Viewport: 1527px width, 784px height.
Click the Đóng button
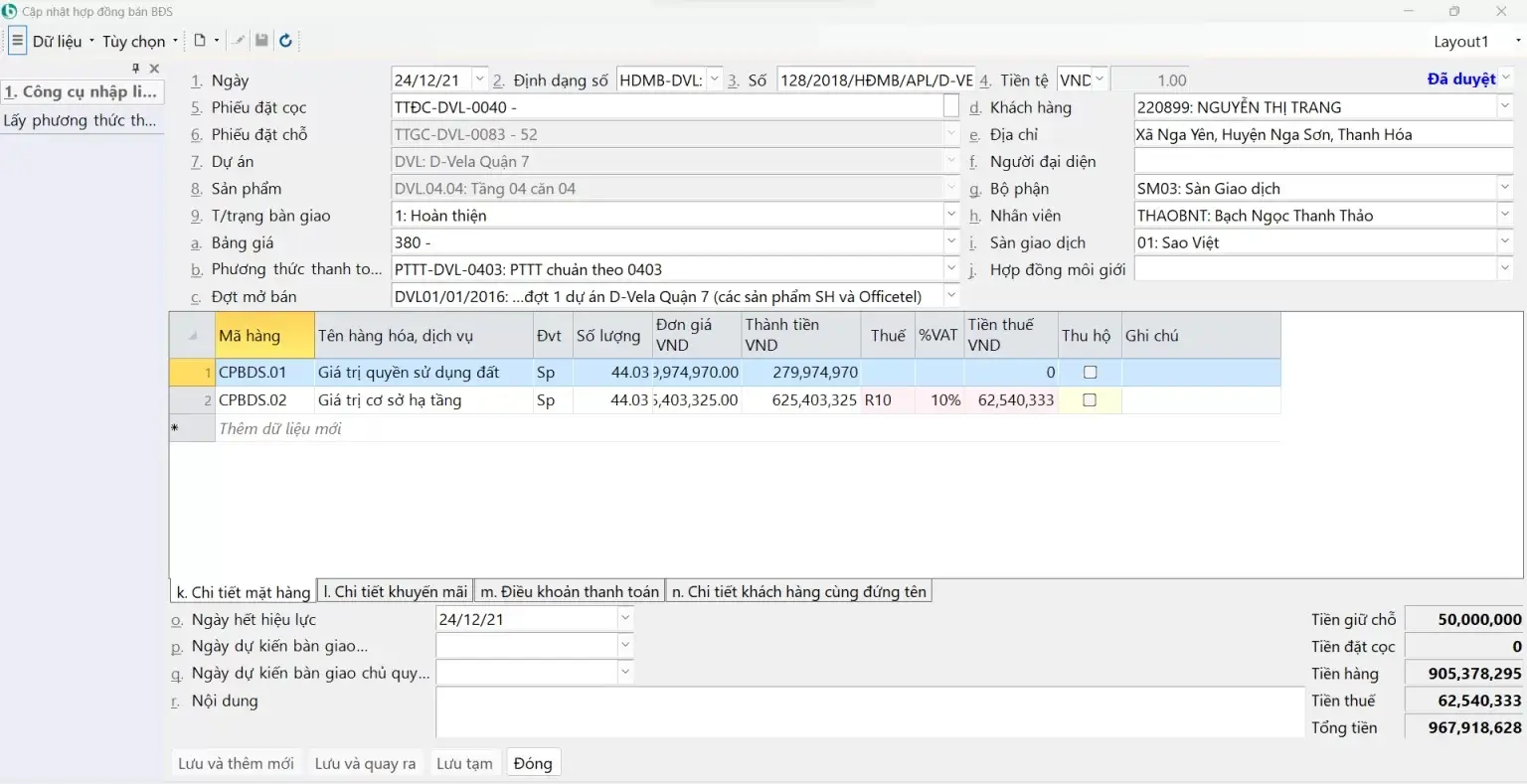point(533,763)
